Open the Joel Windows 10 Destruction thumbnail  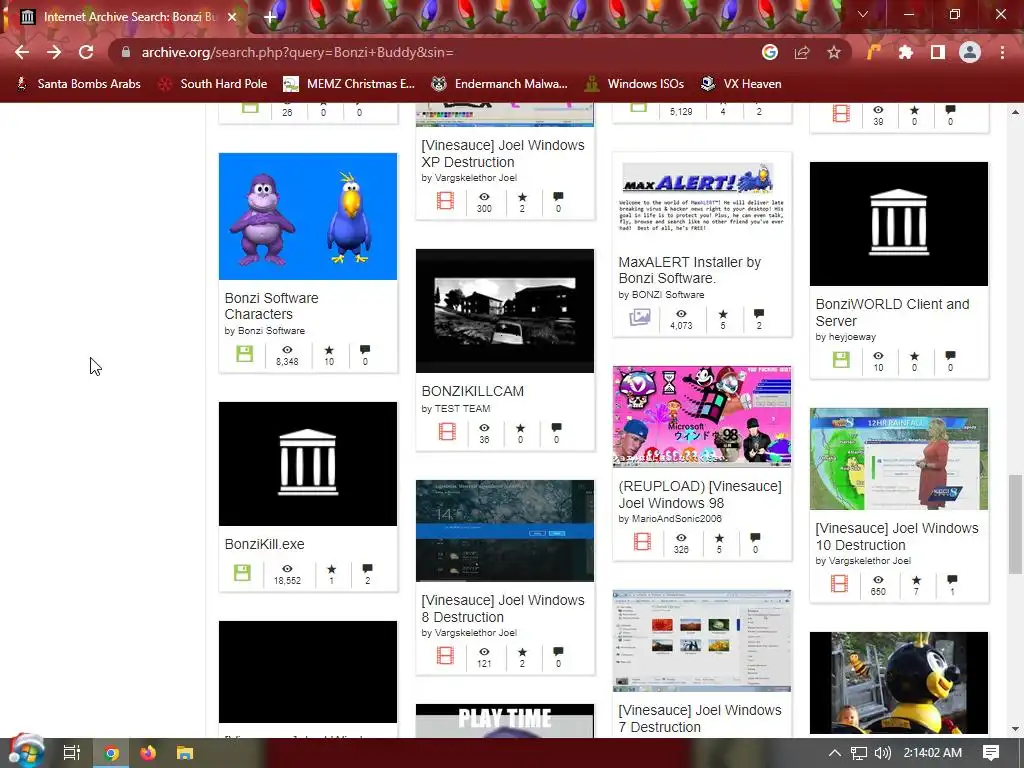(x=899, y=458)
